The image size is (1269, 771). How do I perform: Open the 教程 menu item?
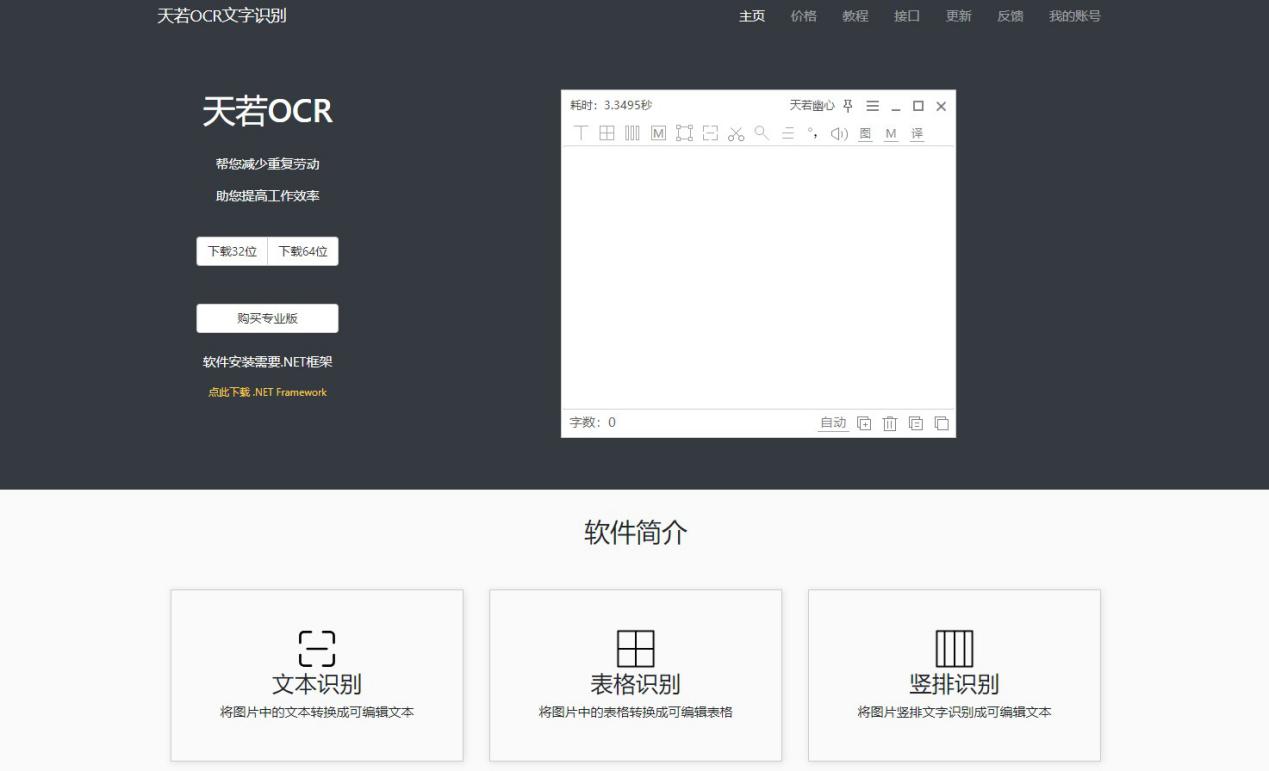[x=855, y=16]
